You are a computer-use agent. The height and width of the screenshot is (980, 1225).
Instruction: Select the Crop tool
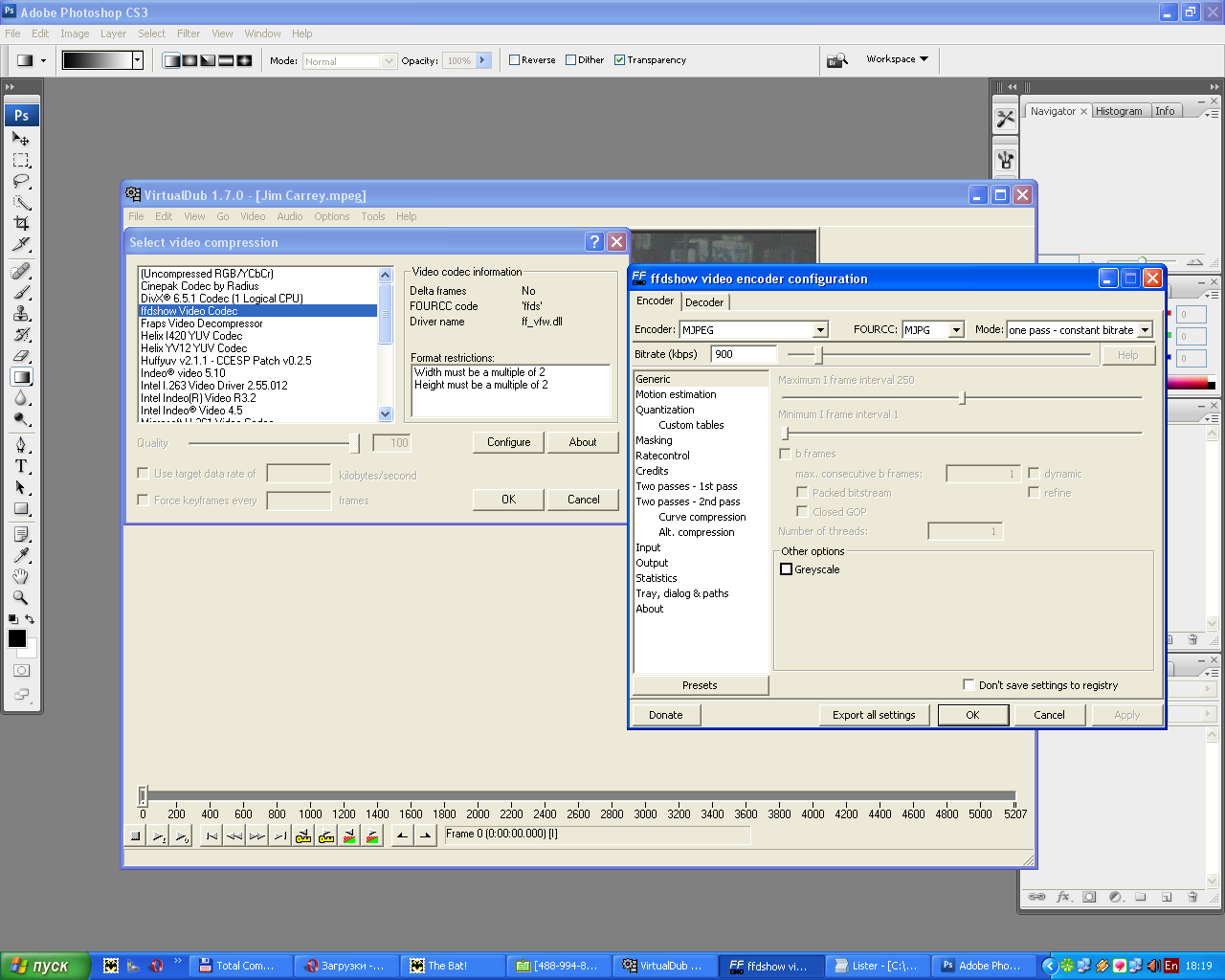tap(21, 223)
